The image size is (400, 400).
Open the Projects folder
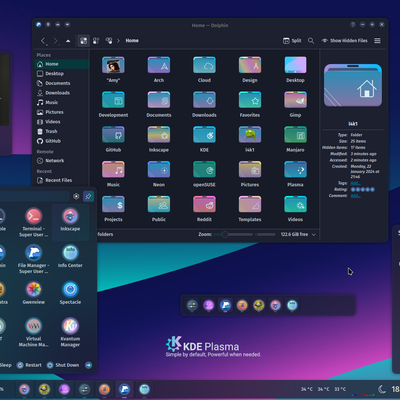(x=113, y=209)
